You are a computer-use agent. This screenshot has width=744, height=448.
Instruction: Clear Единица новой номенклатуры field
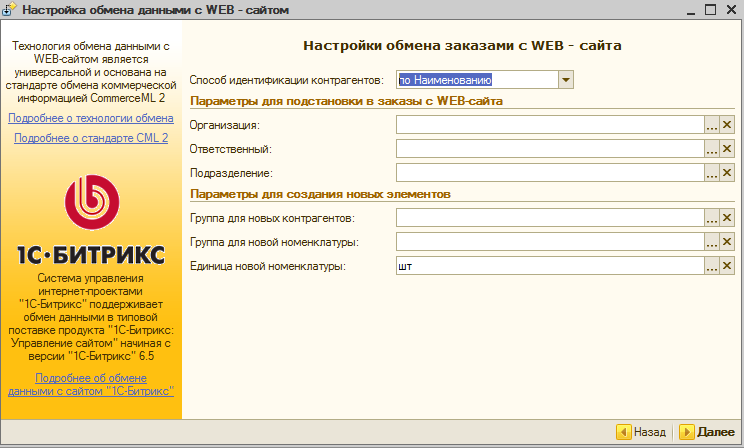[727, 266]
